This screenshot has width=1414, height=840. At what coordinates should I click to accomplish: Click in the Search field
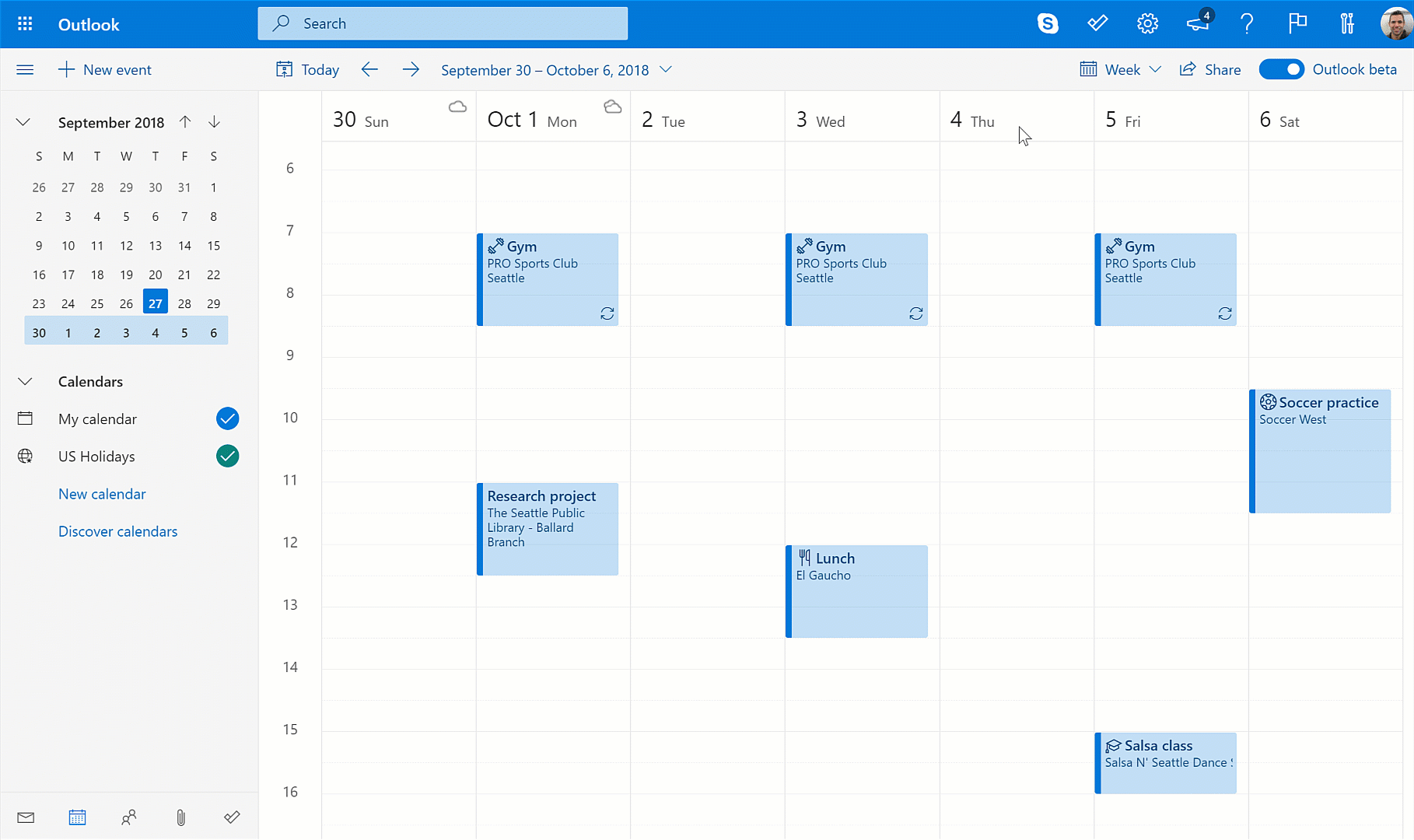(443, 23)
